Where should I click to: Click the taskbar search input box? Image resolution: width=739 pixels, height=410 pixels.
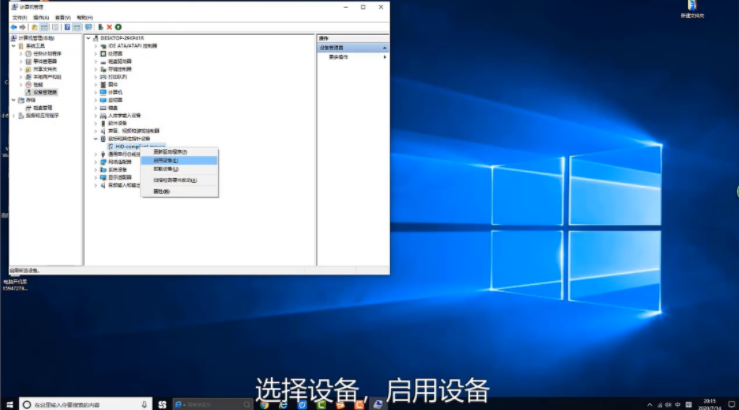click(86, 404)
